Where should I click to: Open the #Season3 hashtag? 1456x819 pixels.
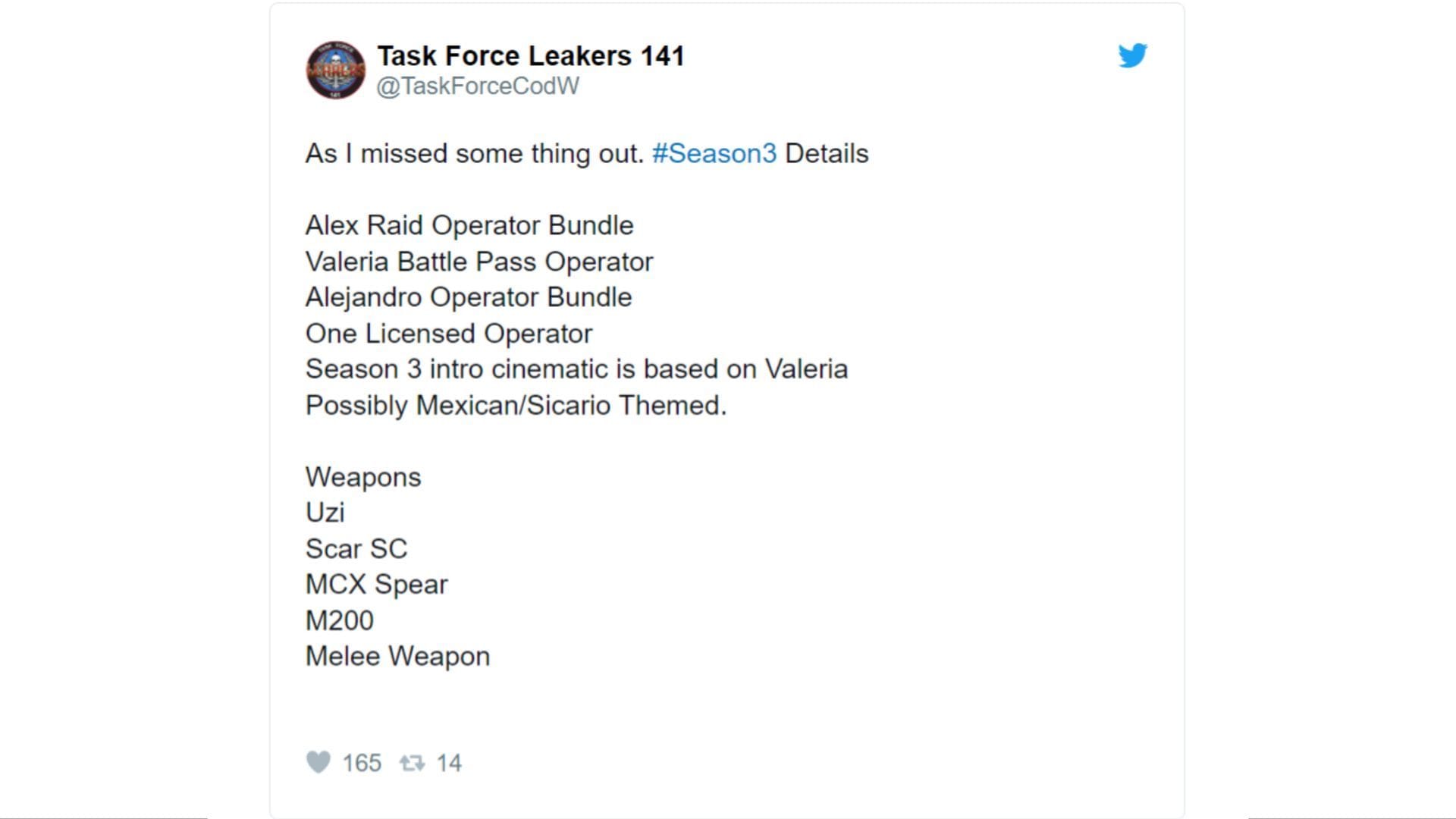click(714, 153)
